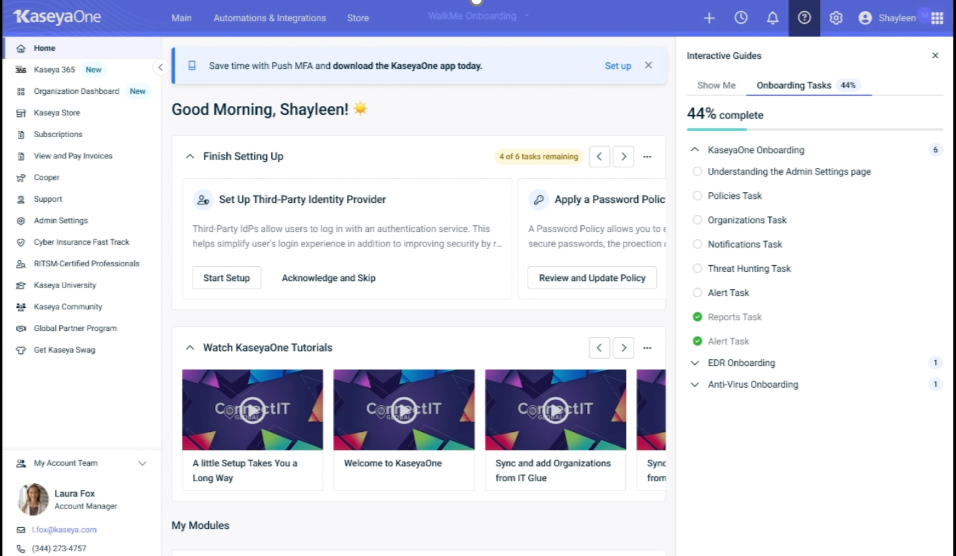Switch to Onboarding Tasks tab
This screenshot has height=556, width=956.
[807, 85]
